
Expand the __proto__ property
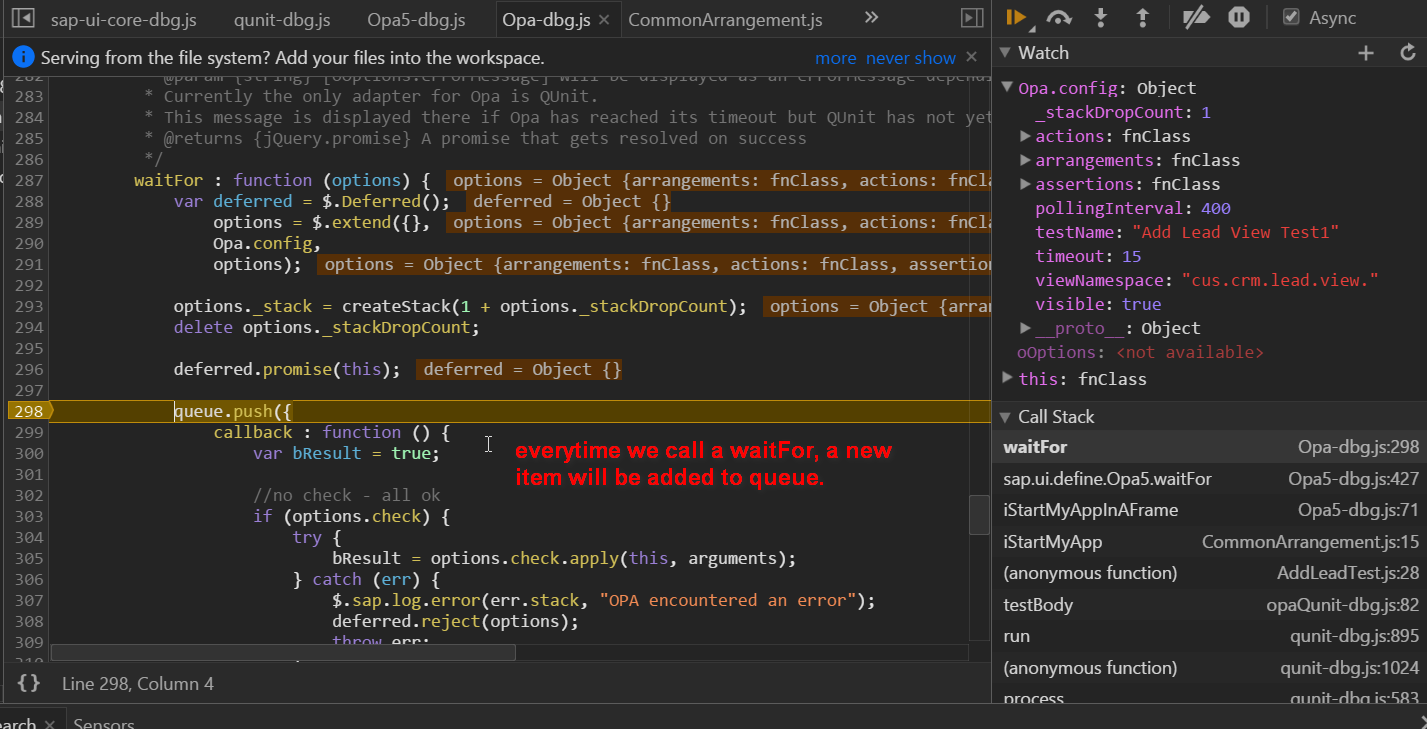[x=1025, y=328]
